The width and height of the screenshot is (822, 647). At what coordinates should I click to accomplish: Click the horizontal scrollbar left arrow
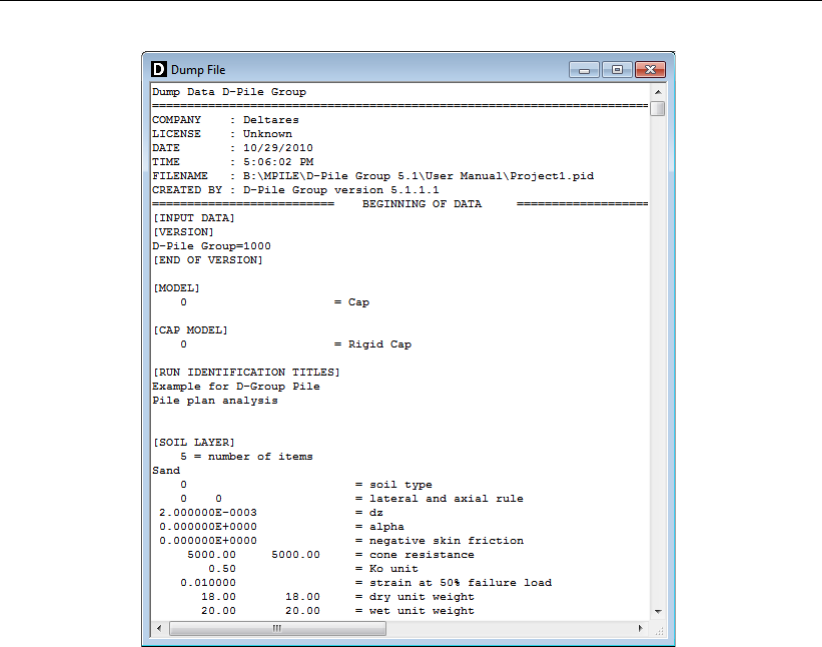point(159,628)
